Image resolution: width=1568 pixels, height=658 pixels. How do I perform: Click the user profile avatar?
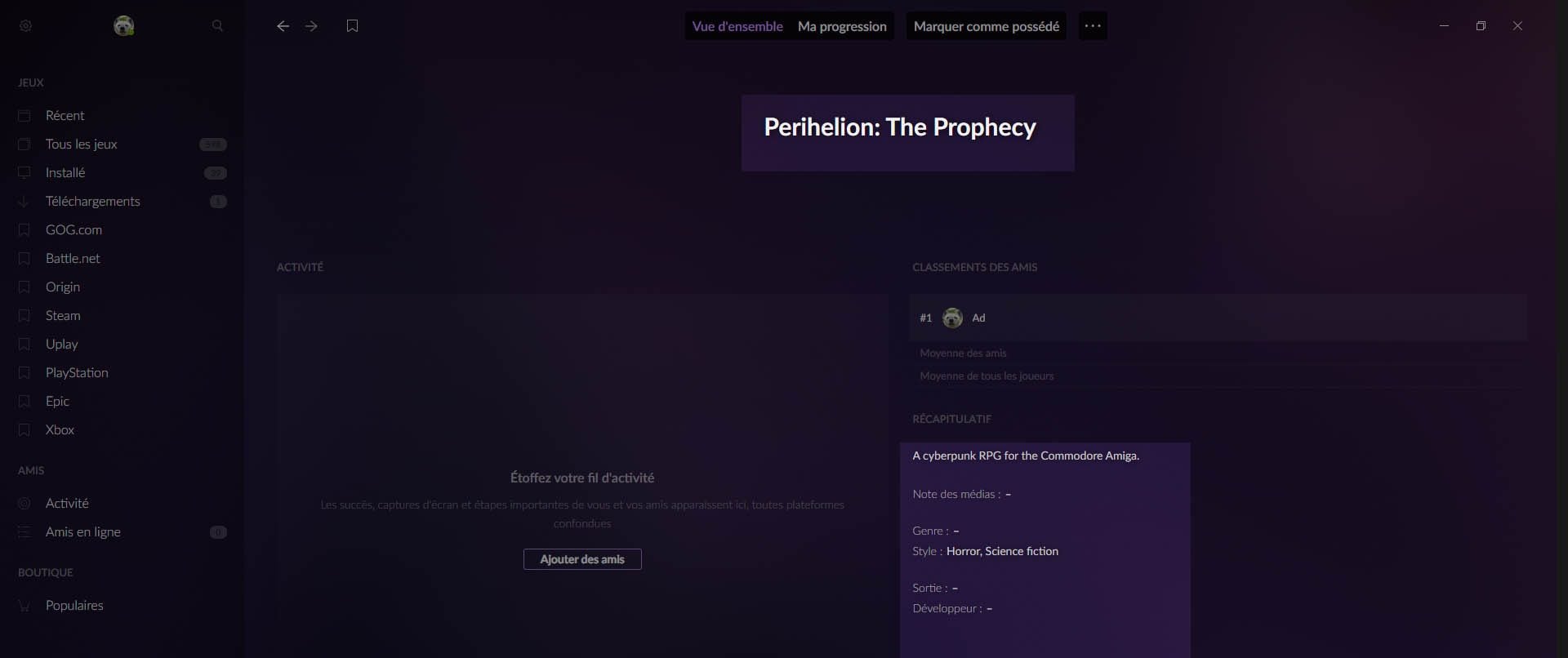(x=124, y=26)
